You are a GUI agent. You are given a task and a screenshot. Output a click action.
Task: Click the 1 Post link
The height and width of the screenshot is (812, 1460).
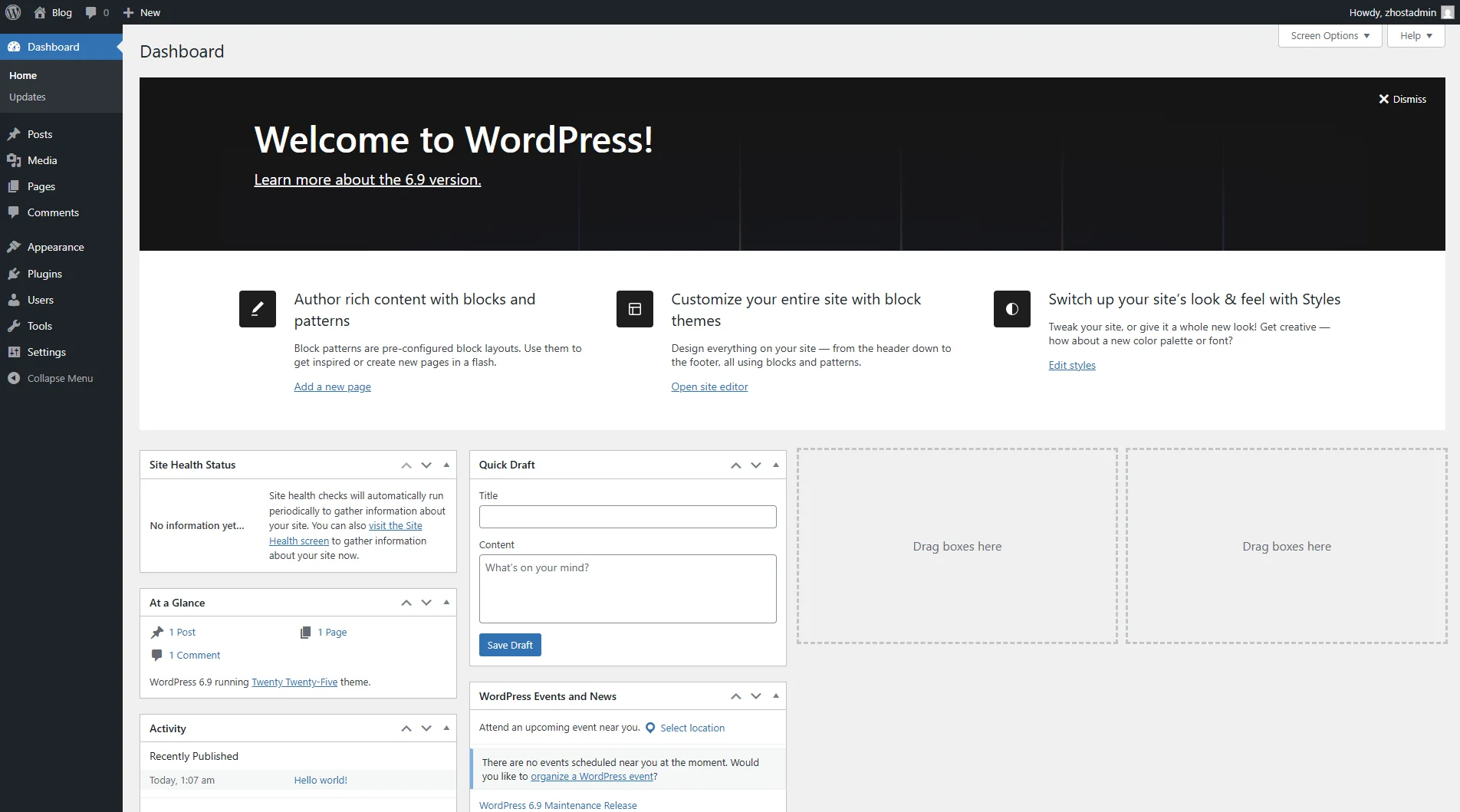pos(182,632)
